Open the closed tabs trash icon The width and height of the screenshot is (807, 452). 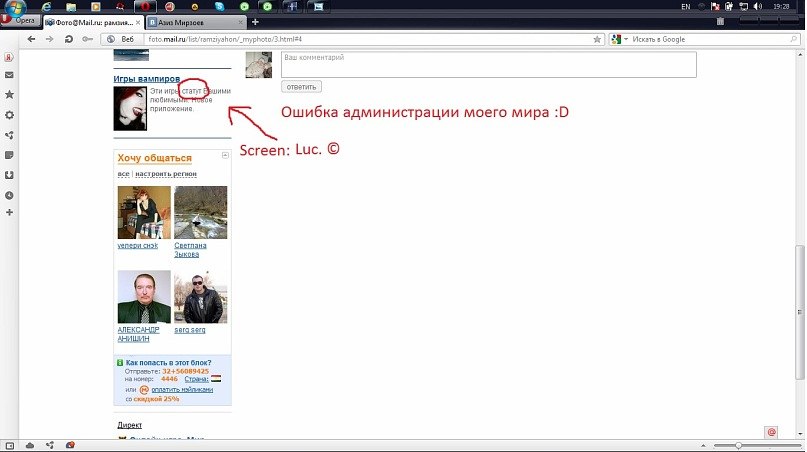click(x=721, y=22)
